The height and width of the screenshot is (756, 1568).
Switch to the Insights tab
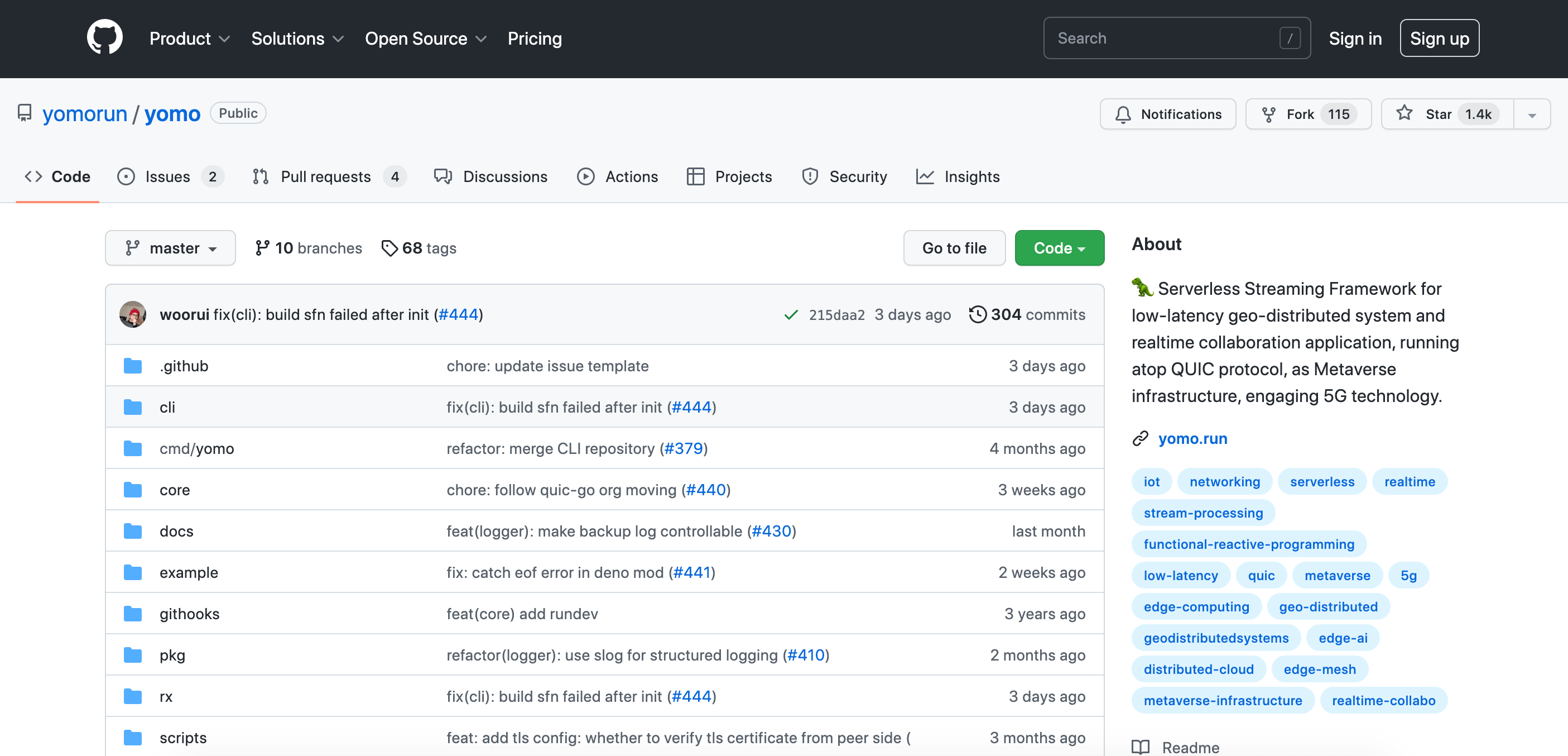958,176
